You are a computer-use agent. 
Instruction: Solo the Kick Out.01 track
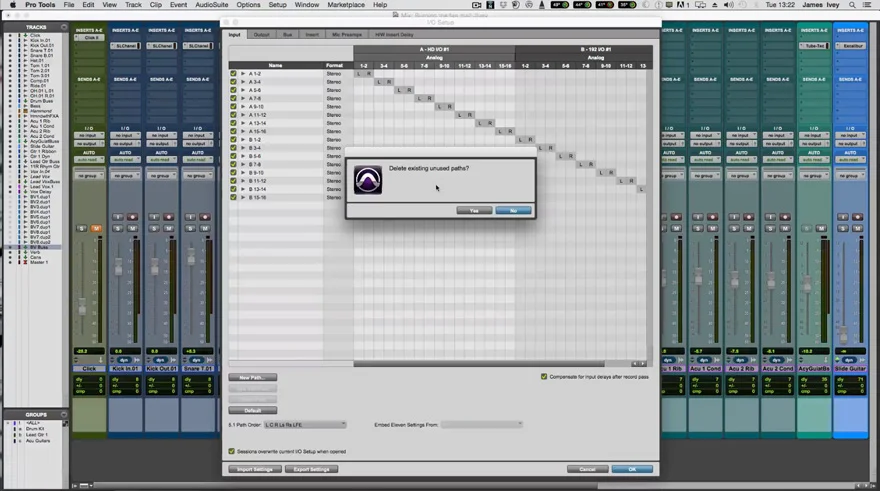pos(154,228)
